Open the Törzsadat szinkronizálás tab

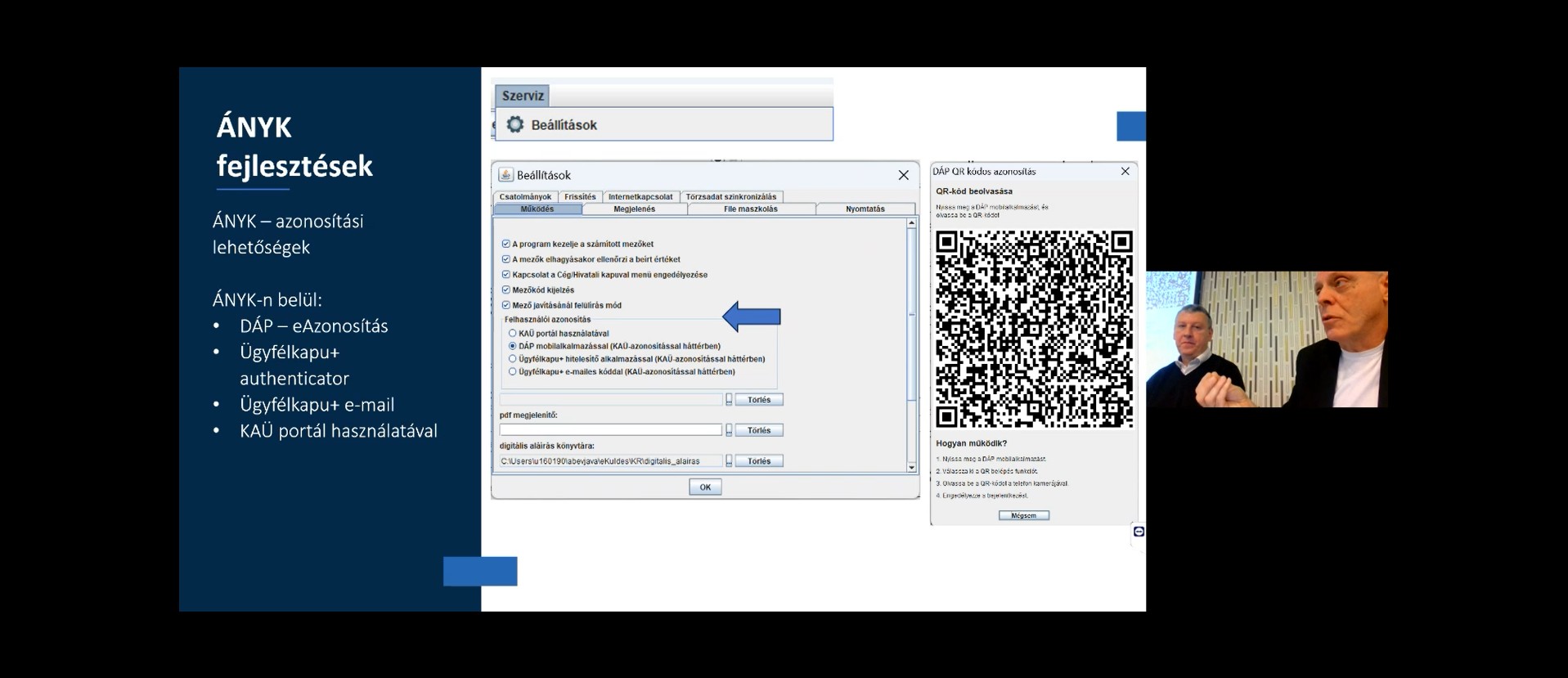(730, 197)
